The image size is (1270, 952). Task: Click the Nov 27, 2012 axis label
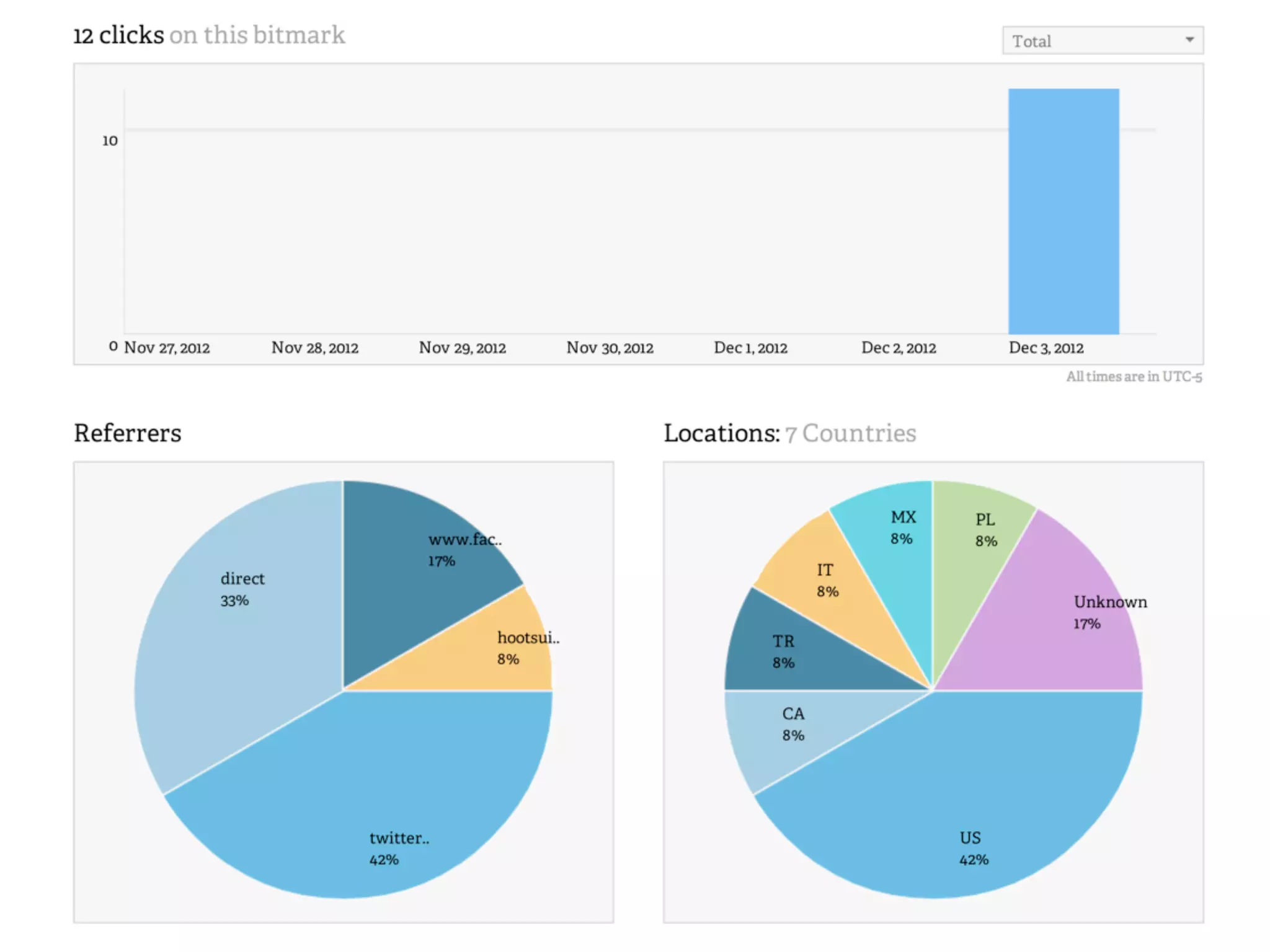(x=167, y=348)
